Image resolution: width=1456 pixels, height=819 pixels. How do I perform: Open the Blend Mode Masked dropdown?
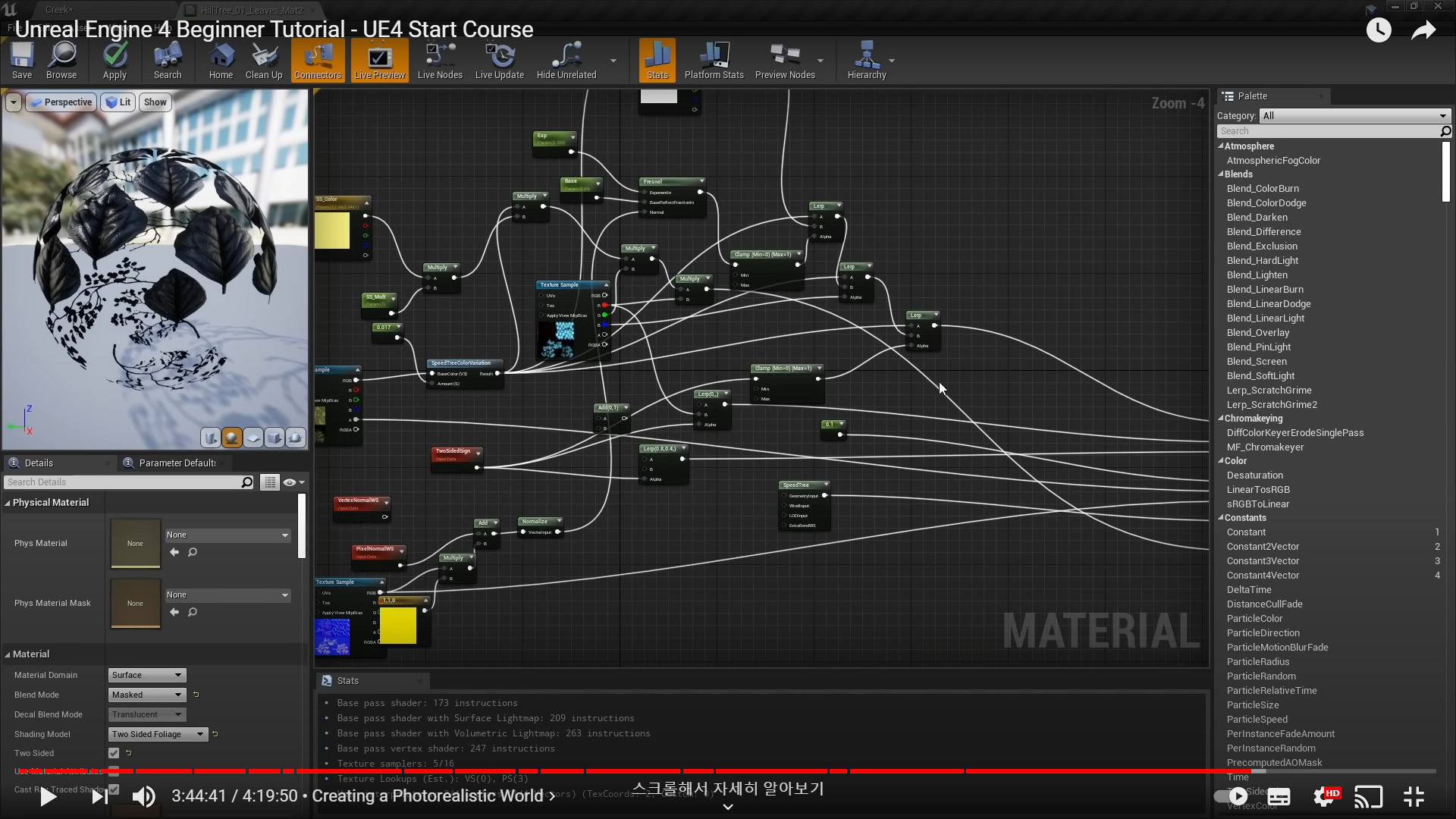coord(148,695)
